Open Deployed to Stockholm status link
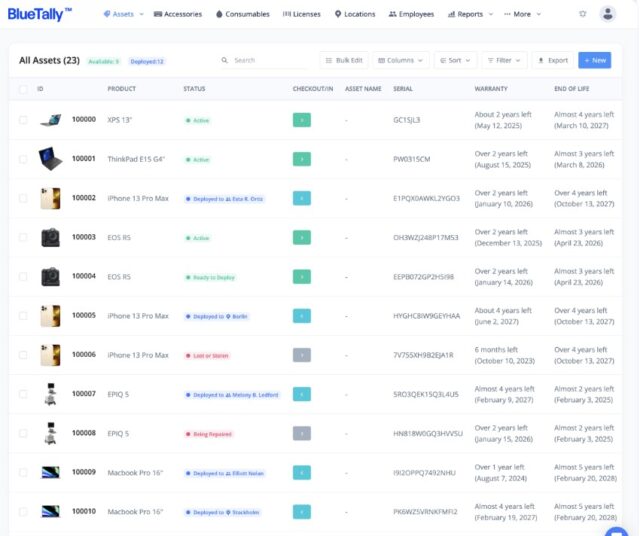 223,512
